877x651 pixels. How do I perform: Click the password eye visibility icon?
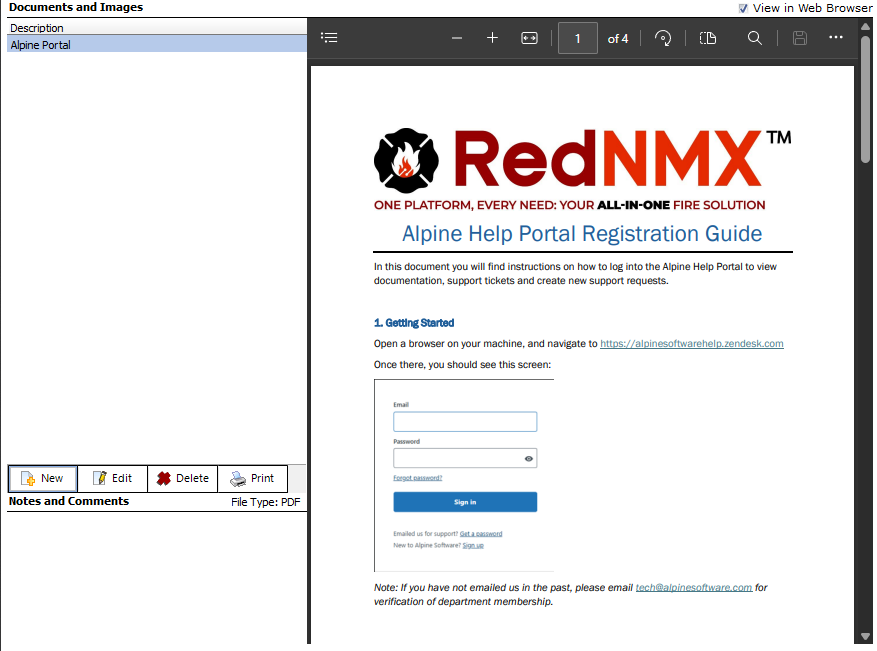(x=529, y=459)
